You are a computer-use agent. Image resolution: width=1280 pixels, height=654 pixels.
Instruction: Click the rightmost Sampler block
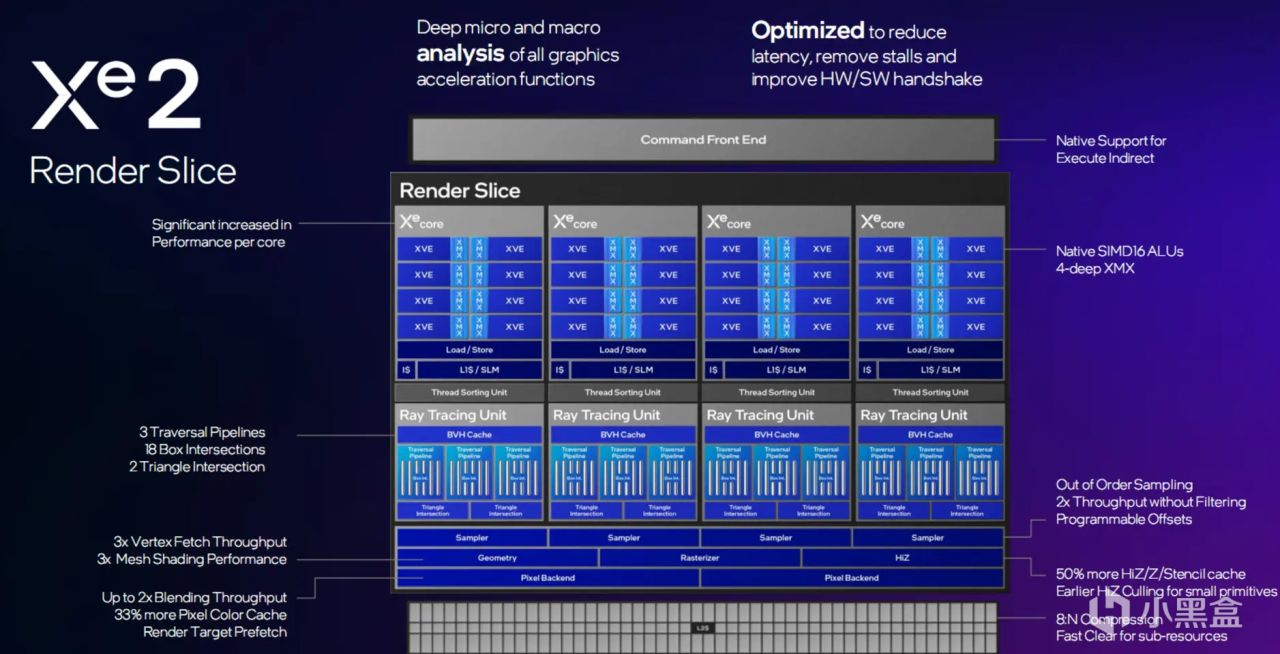point(927,538)
